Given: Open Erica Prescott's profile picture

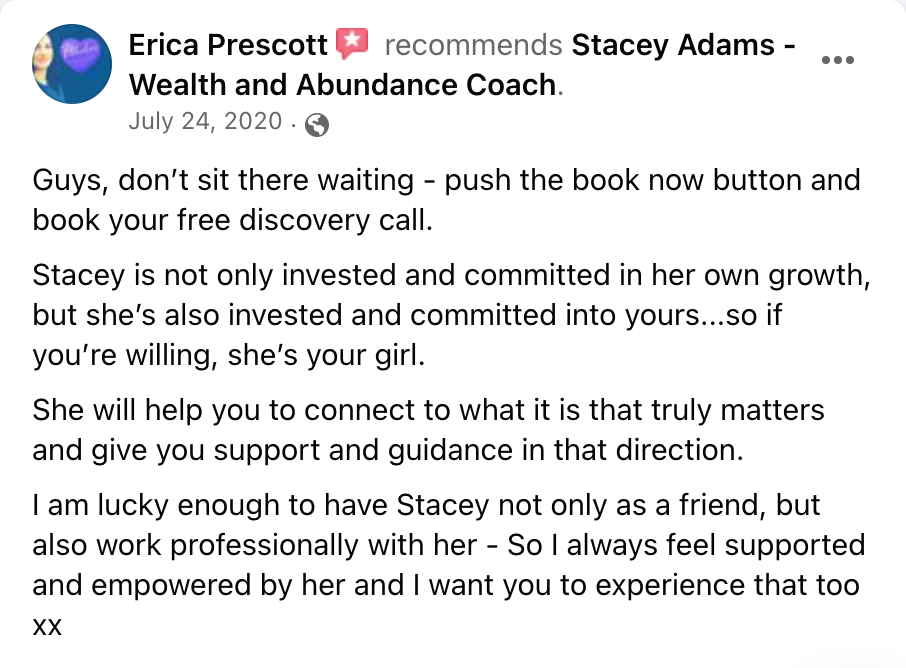Looking at the screenshot, I should [x=72, y=64].
